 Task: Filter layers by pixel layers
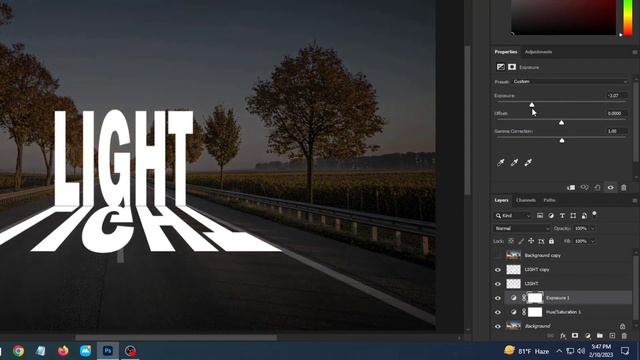540,216
